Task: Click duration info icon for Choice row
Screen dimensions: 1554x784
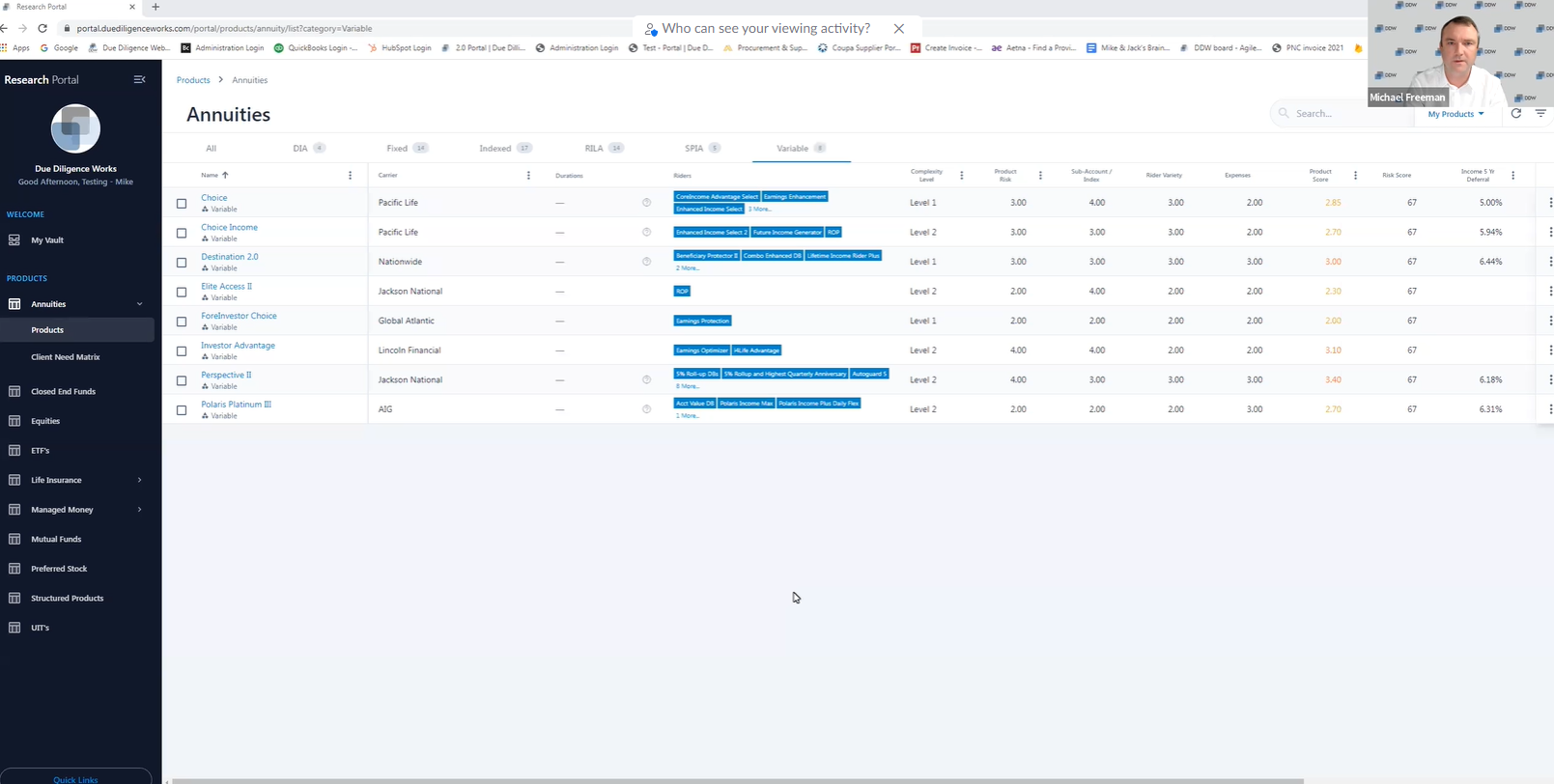Action: [647, 203]
